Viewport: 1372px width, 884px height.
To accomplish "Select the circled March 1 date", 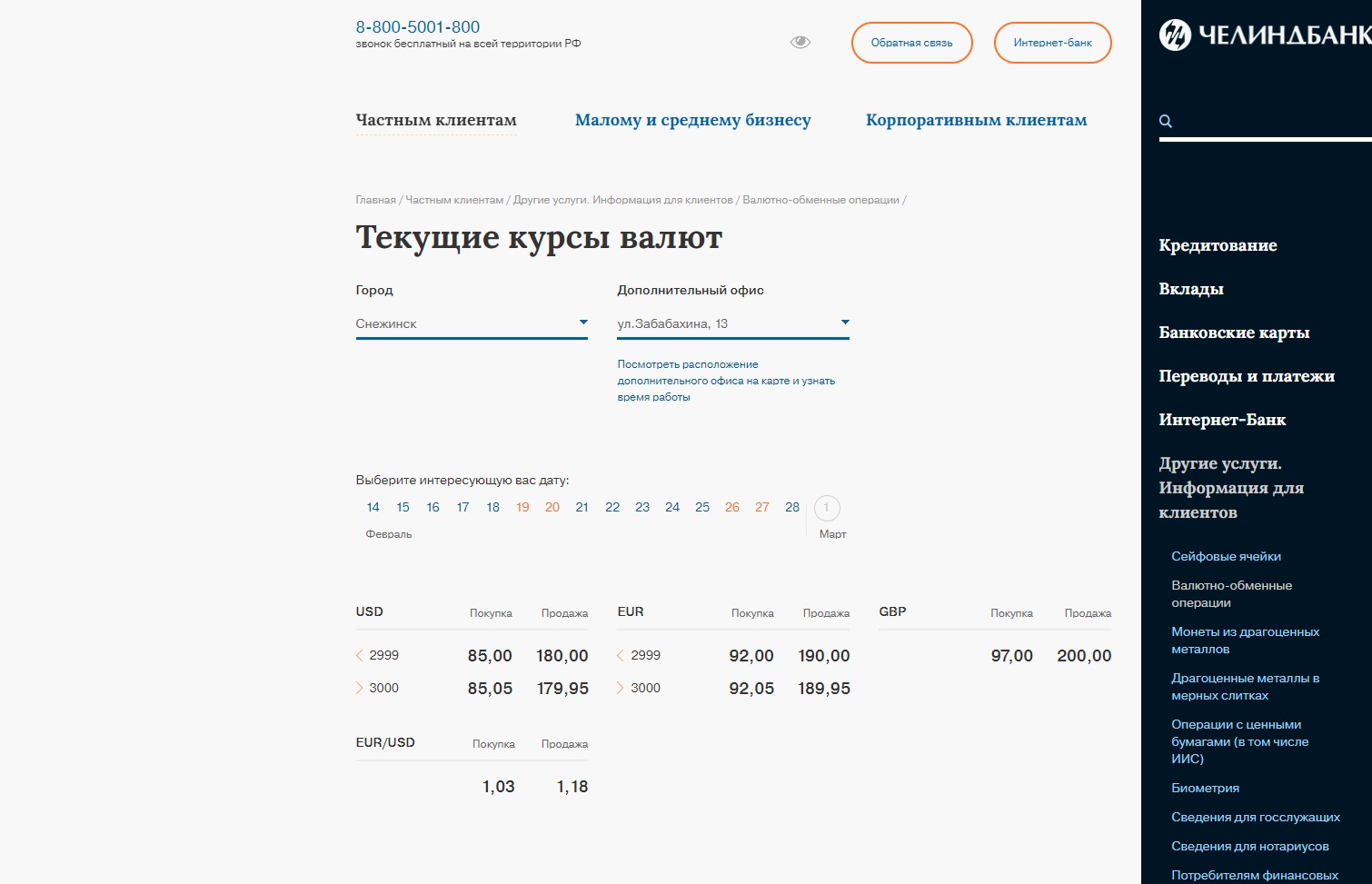I will (x=826, y=508).
